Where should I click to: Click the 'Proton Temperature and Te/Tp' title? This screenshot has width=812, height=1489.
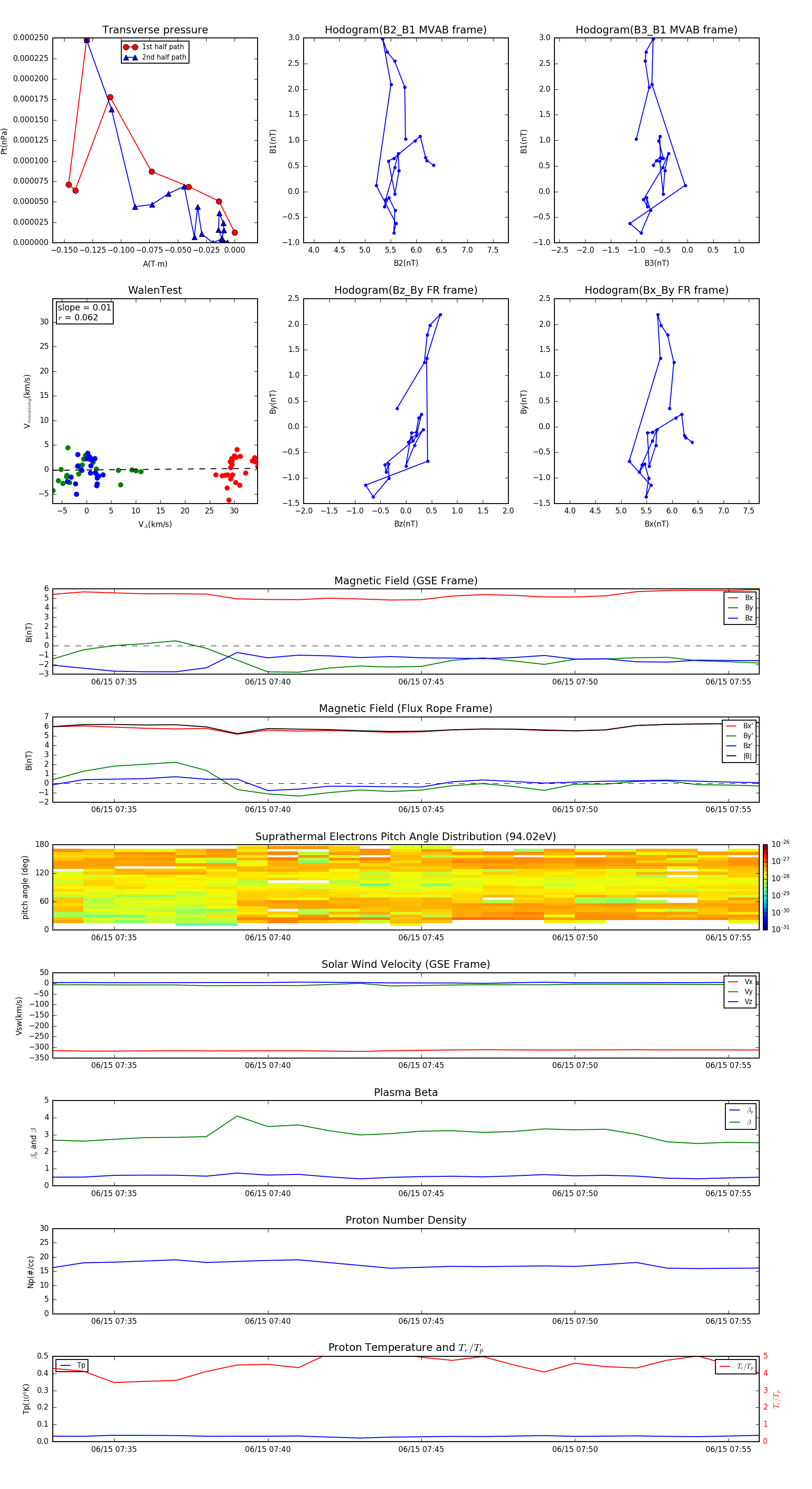[406, 1347]
